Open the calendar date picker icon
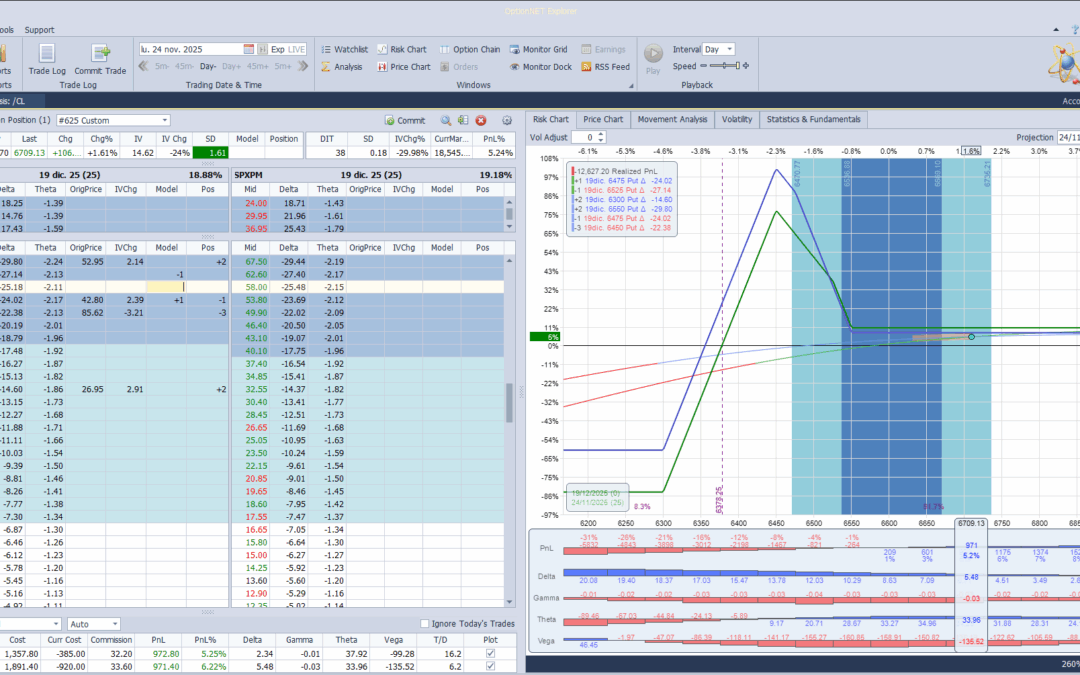Viewport: 1080px width, 675px height. pyautogui.click(x=249, y=49)
